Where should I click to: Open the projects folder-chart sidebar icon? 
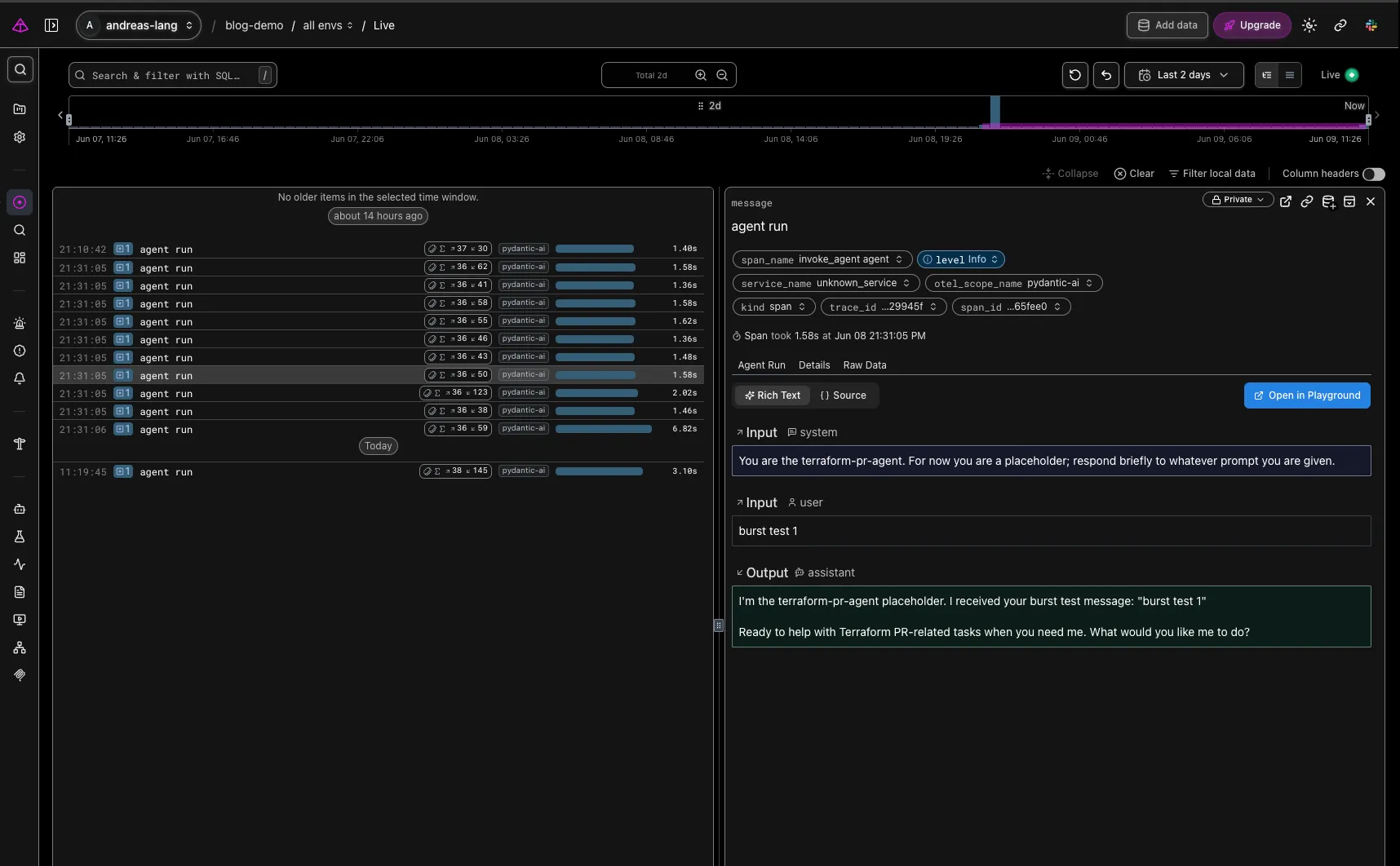point(20,108)
